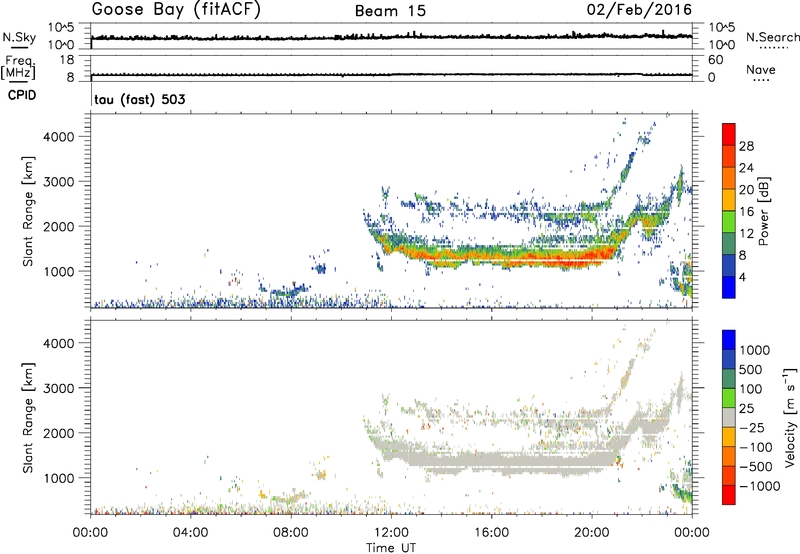Click the 'Freq. [MHz]' label

click(x=19, y=67)
